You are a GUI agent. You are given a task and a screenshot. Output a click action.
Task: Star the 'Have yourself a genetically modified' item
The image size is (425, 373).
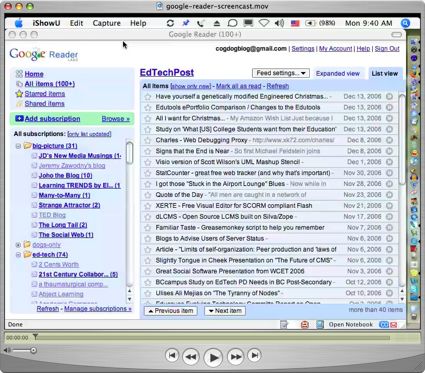[148, 97]
